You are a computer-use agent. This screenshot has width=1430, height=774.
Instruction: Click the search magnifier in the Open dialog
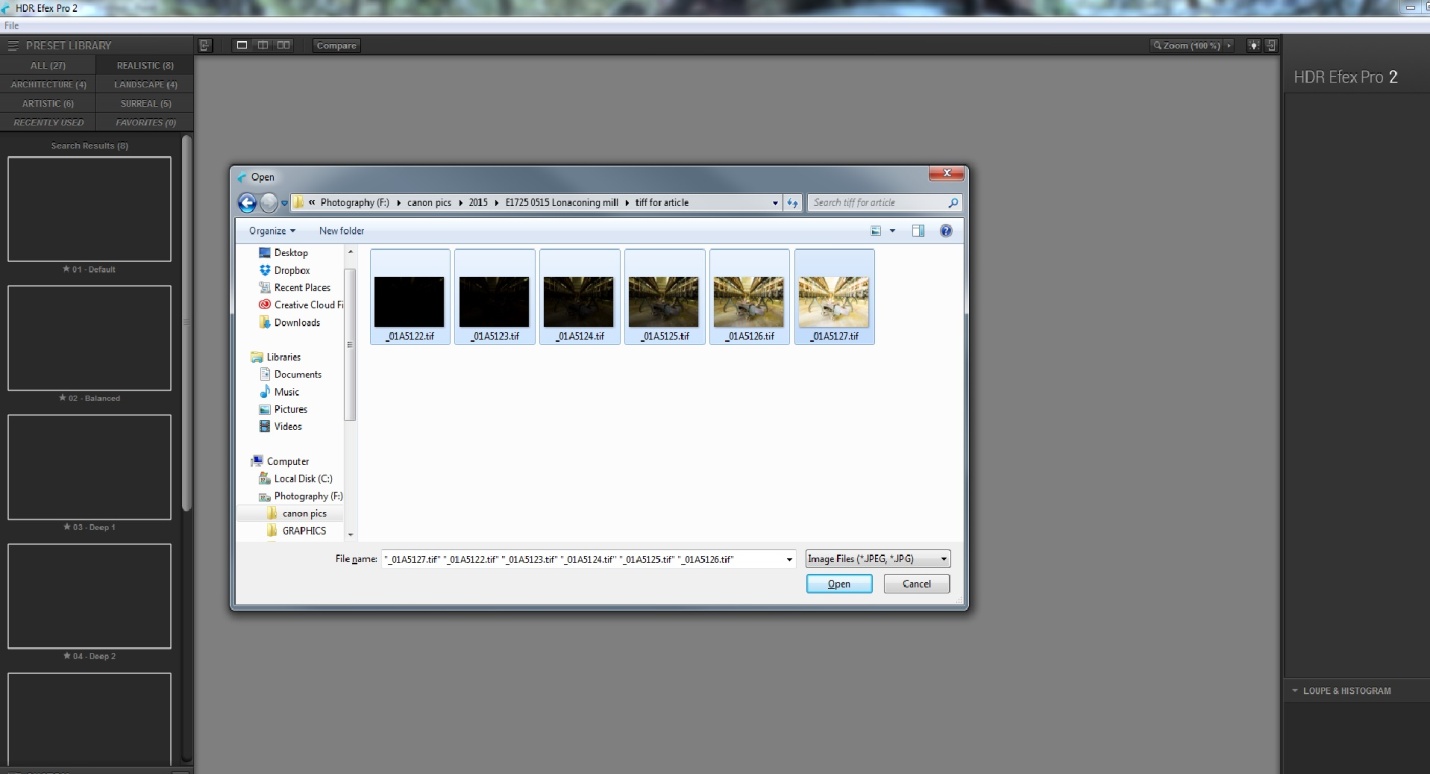tap(953, 203)
